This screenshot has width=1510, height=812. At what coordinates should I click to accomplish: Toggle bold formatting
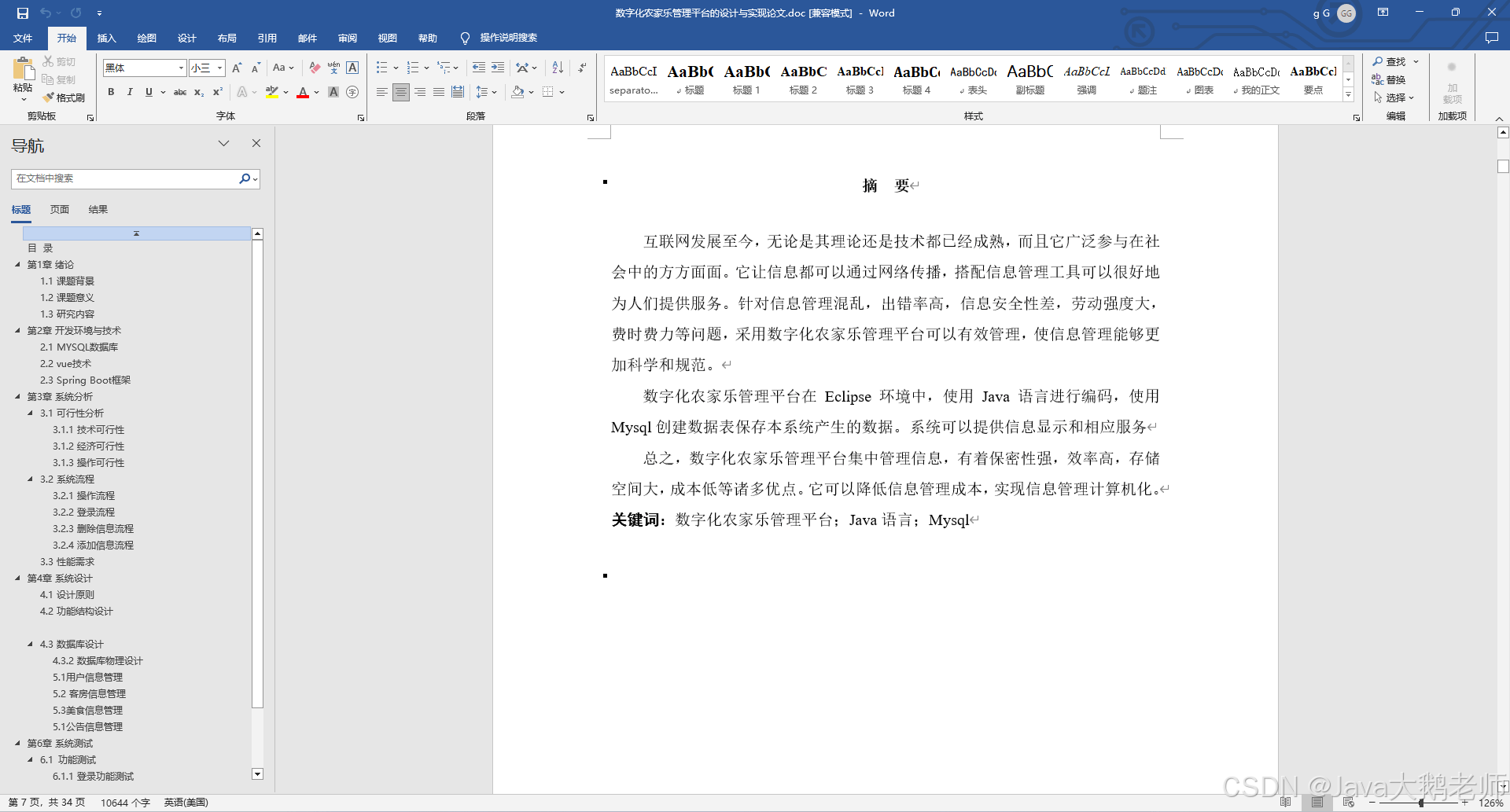click(x=111, y=92)
